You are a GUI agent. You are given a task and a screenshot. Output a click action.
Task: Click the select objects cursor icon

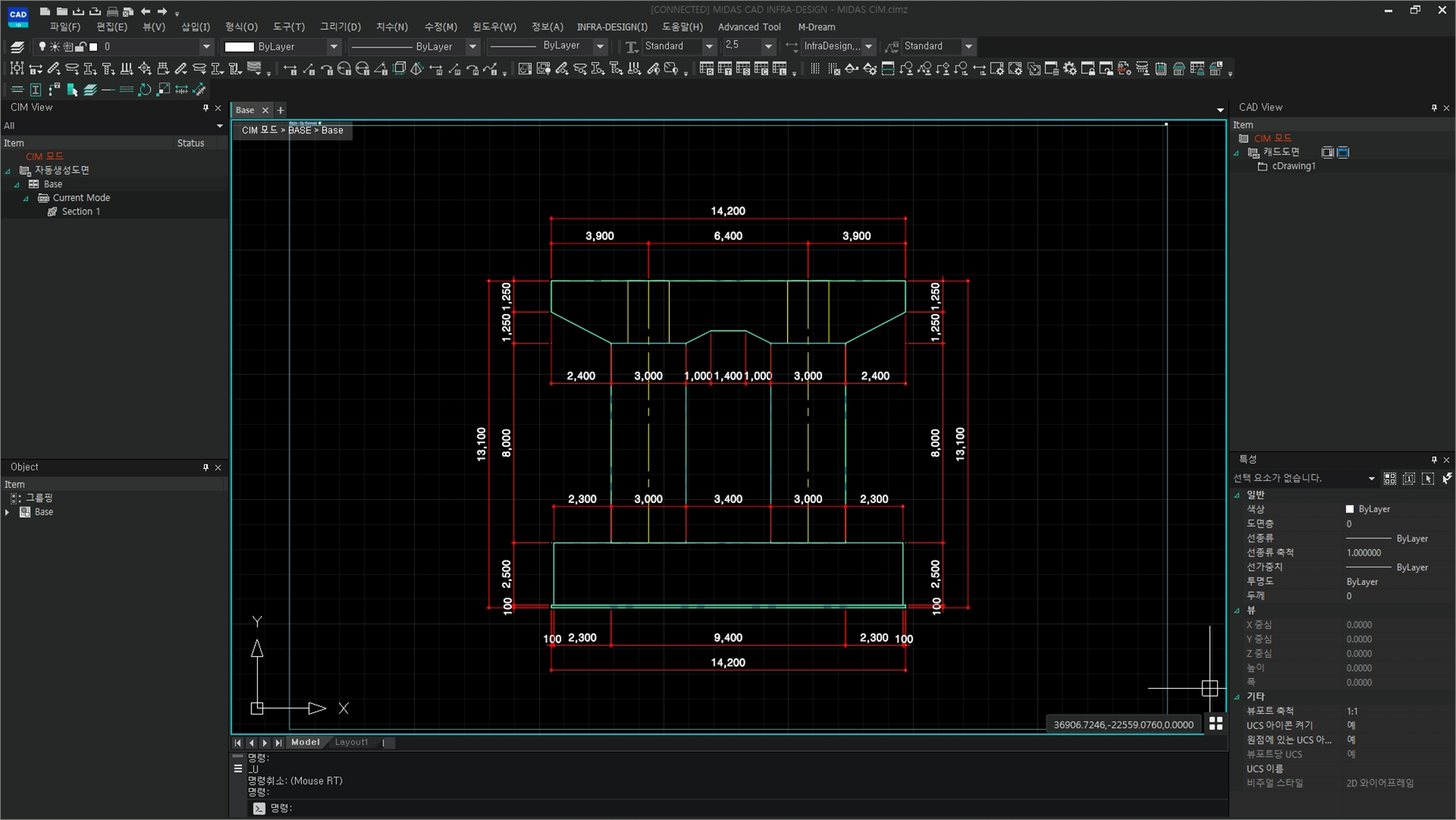[1428, 478]
